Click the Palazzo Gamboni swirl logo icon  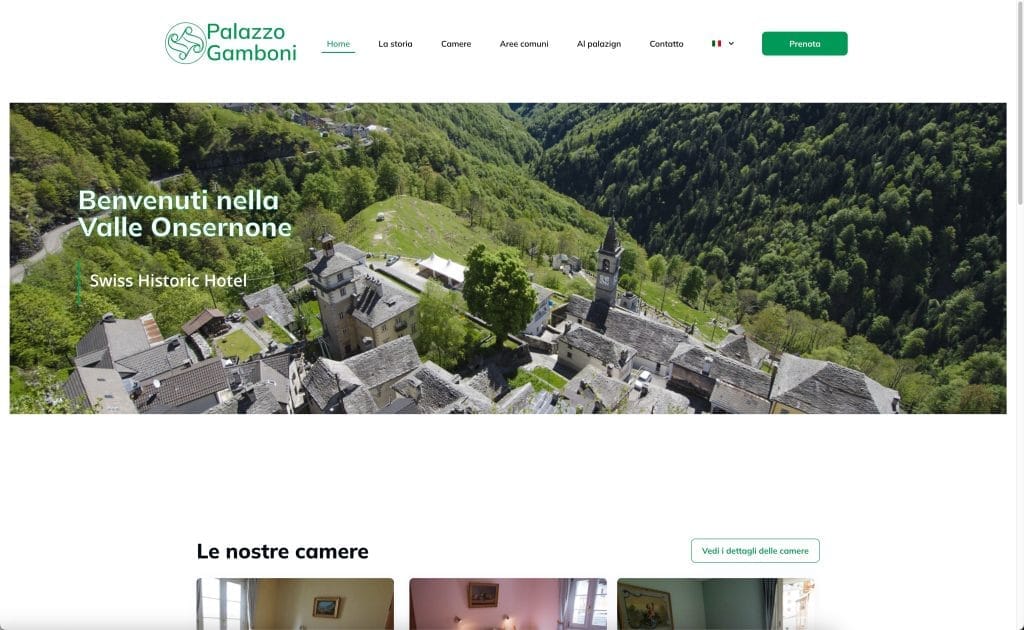[185, 43]
